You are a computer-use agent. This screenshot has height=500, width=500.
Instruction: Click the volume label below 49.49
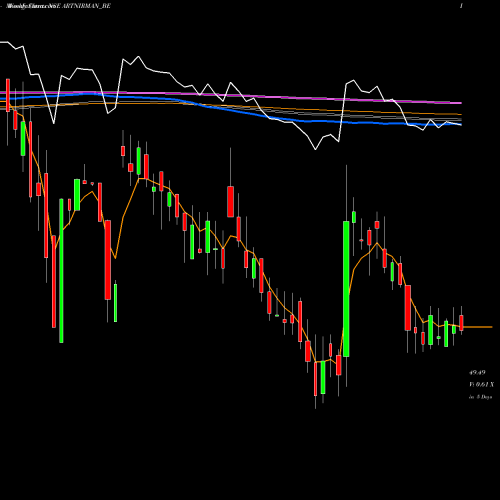click(x=481, y=384)
